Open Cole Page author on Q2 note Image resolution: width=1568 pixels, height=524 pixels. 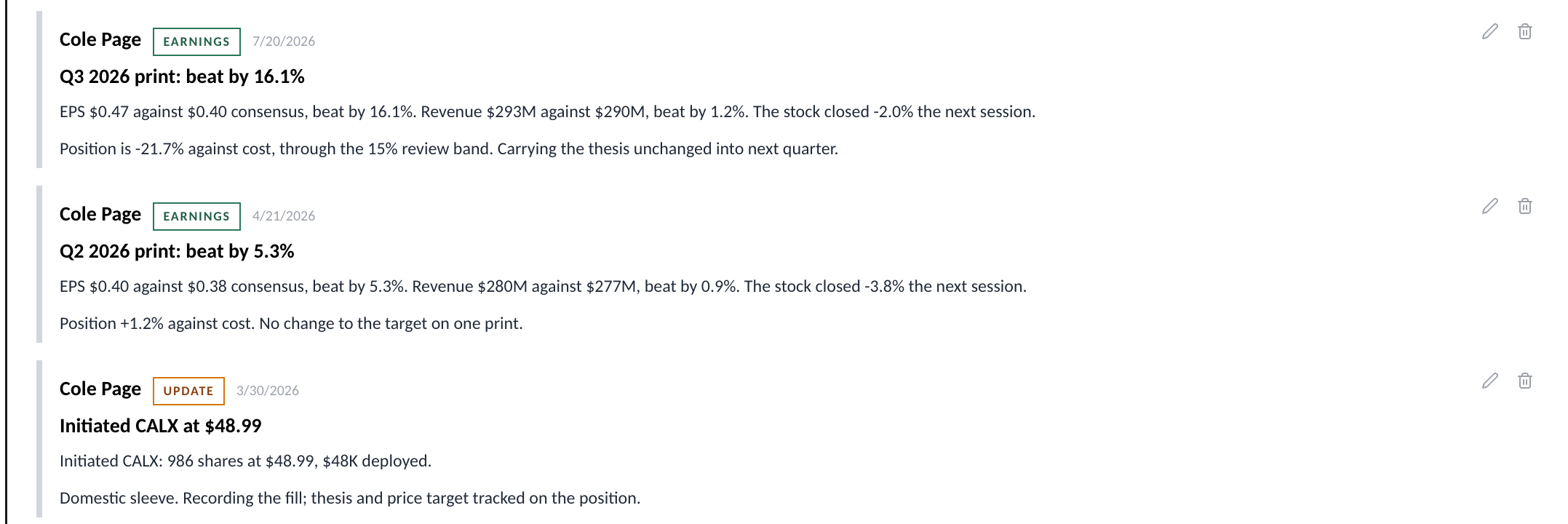(100, 215)
